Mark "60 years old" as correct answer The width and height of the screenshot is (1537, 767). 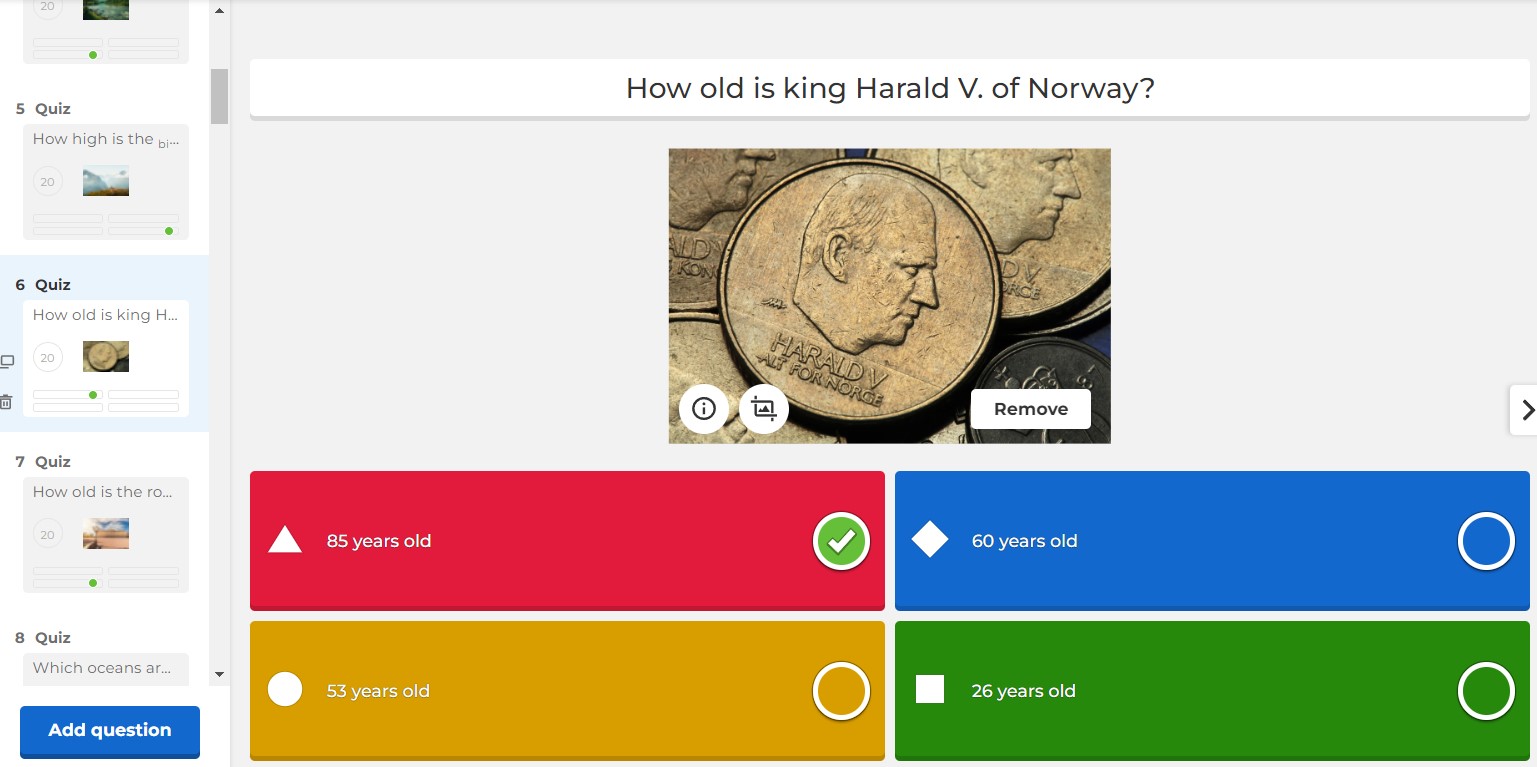pyautogui.click(x=1486, y=541)
